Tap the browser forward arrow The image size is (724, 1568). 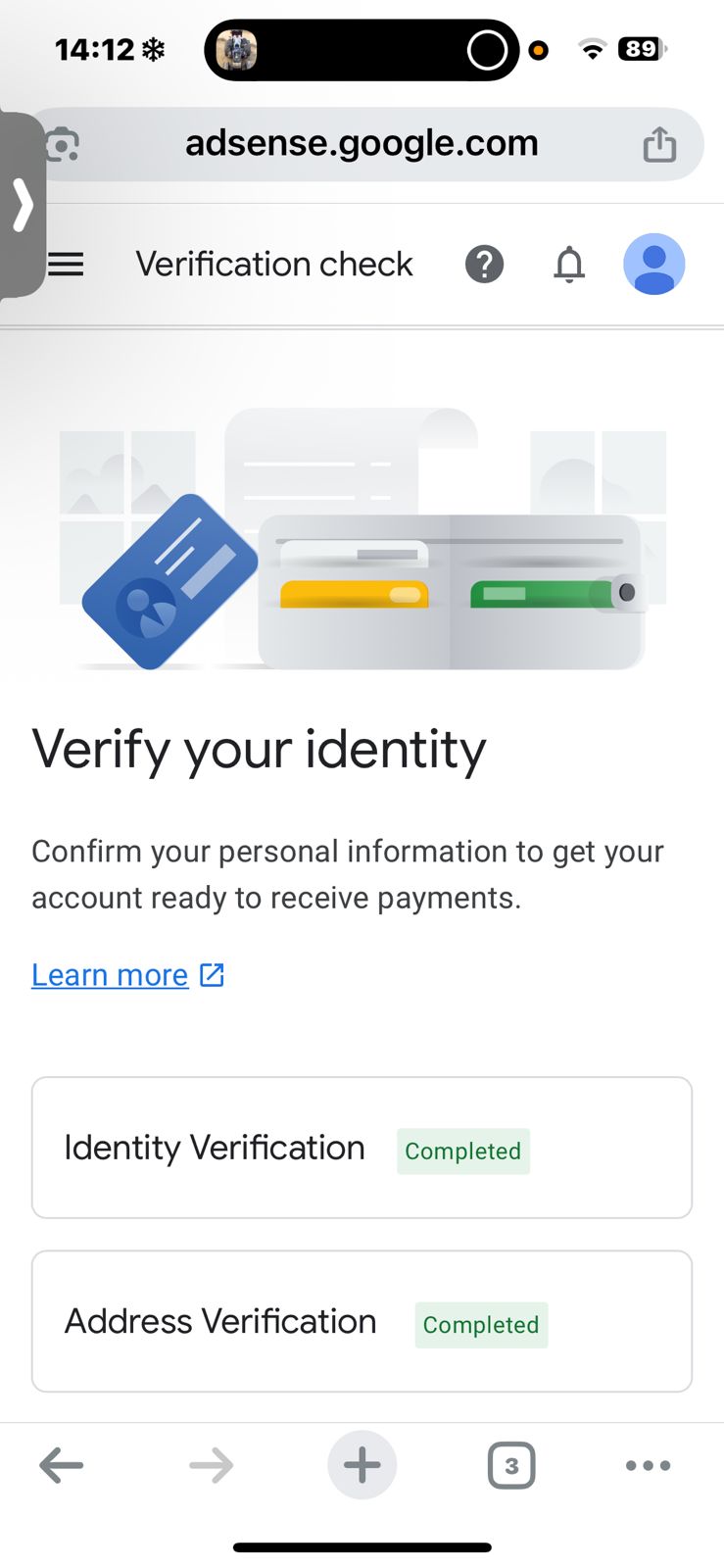[x=211, y=1466]
